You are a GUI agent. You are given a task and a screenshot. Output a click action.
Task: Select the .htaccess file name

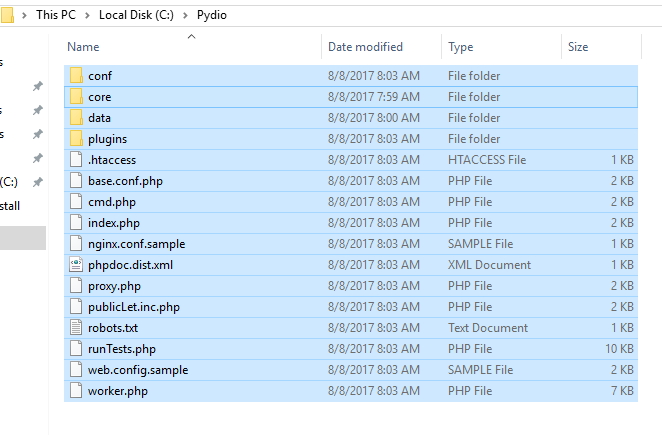112,160
